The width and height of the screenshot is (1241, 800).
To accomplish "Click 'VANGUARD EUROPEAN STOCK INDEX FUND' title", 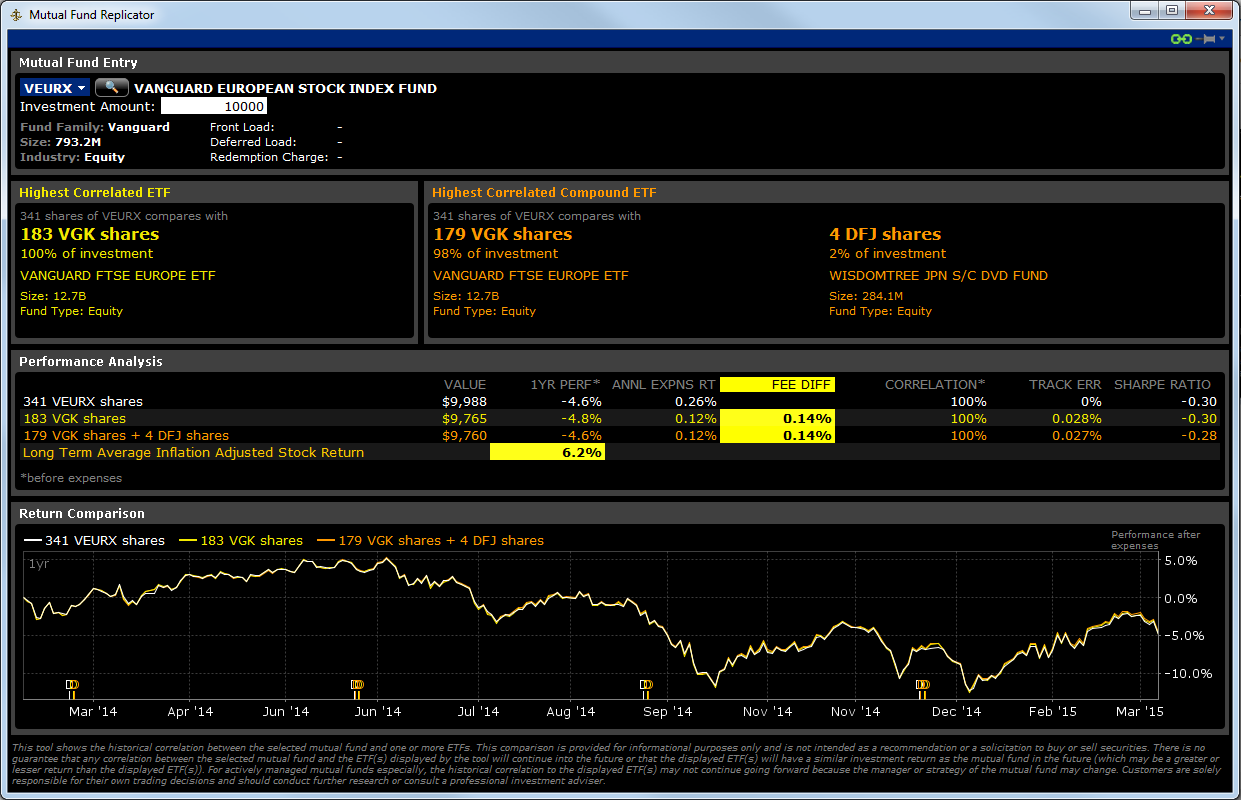I will click(x=285, y=88).
